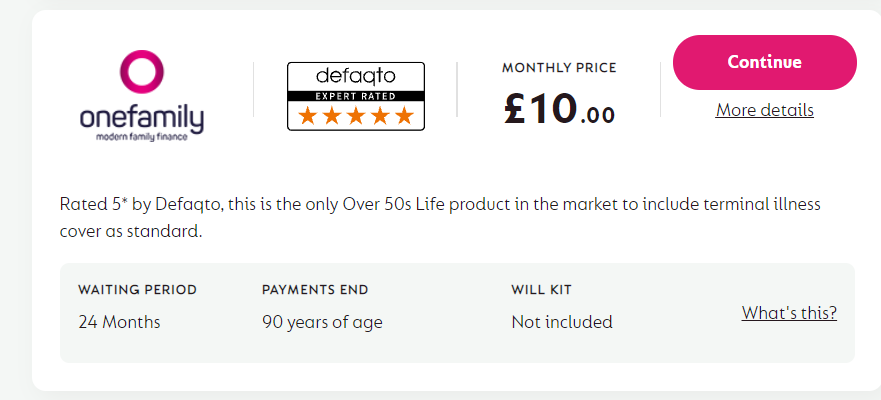Click the Will Kit heading
Image resolution: width=881 pixels, height=400 pixels.
click(541, 290)
